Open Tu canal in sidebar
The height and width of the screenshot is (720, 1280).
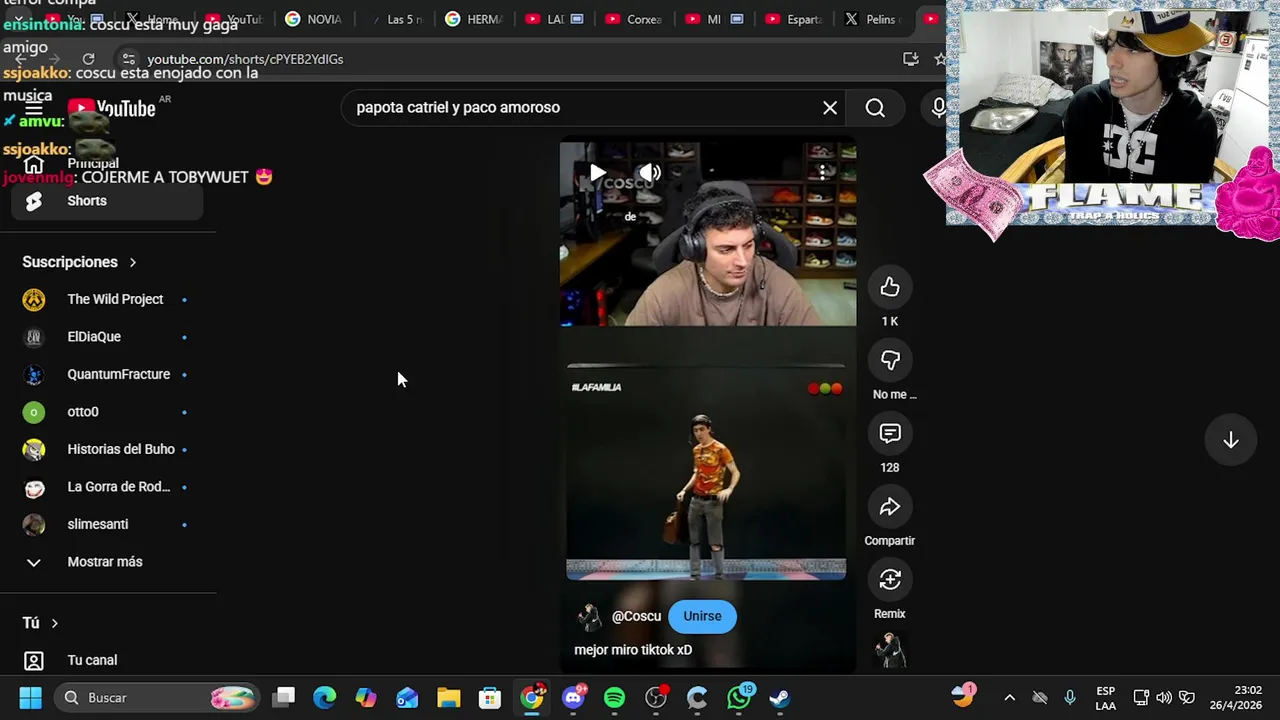[x=107, y=660]
